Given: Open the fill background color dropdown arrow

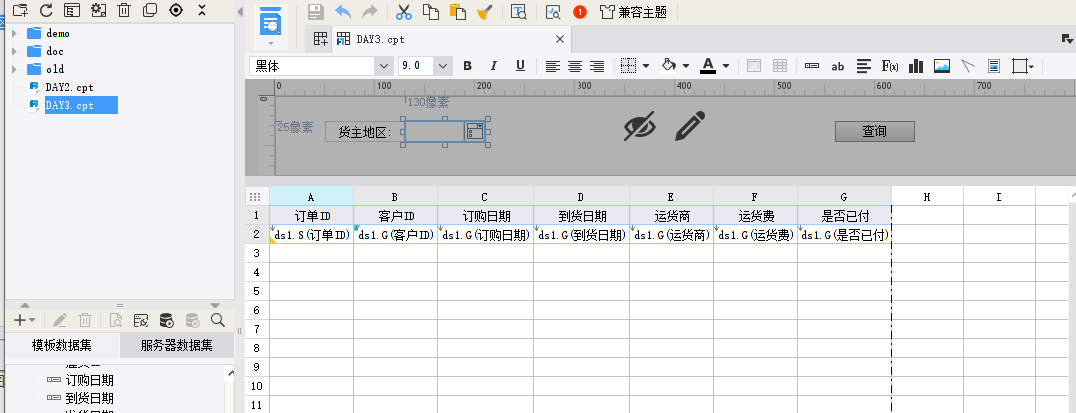Looking at the screenshot, I should tap(686, 66).
